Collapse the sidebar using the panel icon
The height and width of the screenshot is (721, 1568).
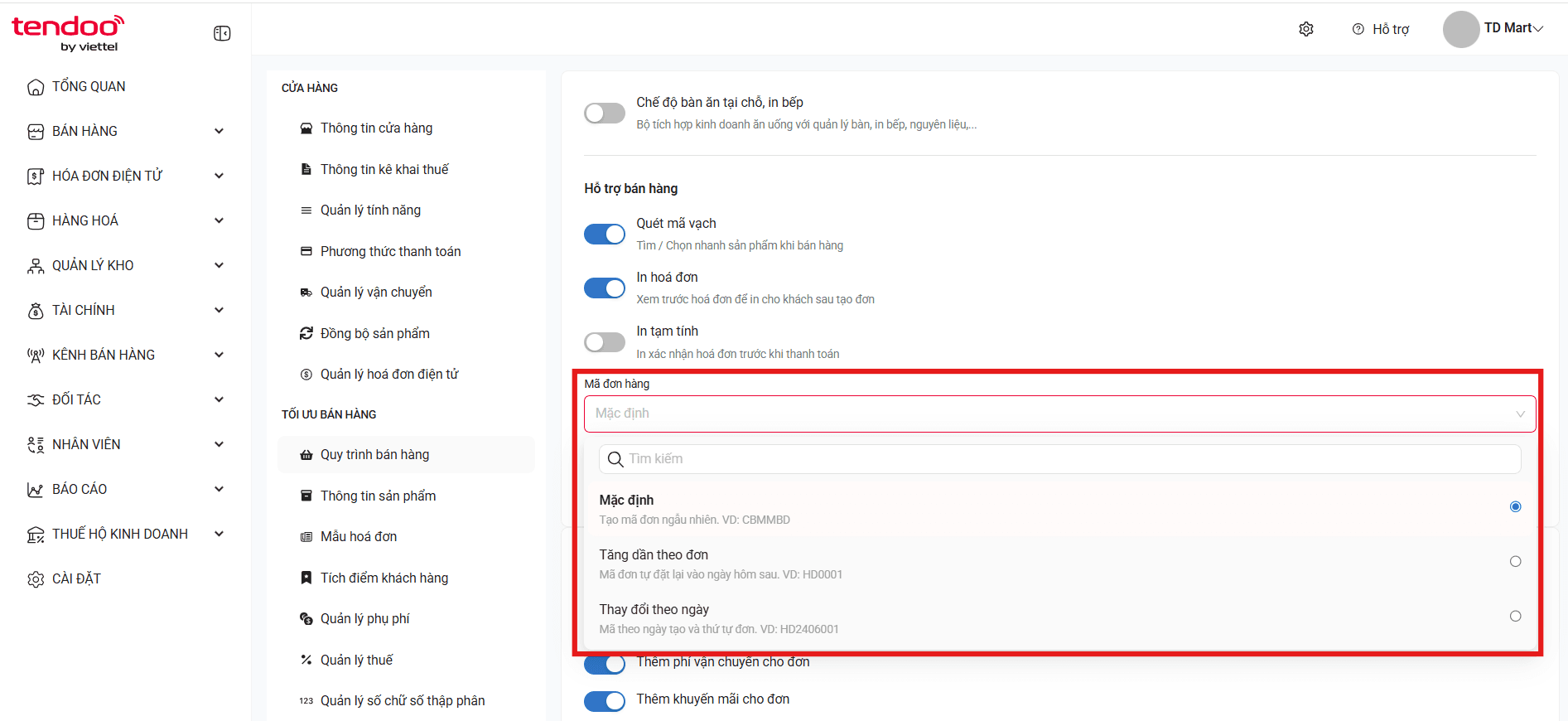(222, 33)
